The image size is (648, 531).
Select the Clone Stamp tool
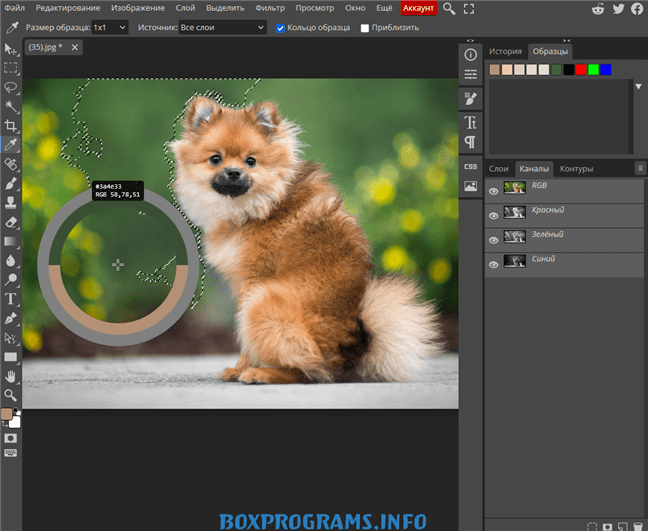pyautogui.click(x=10, y=202)
